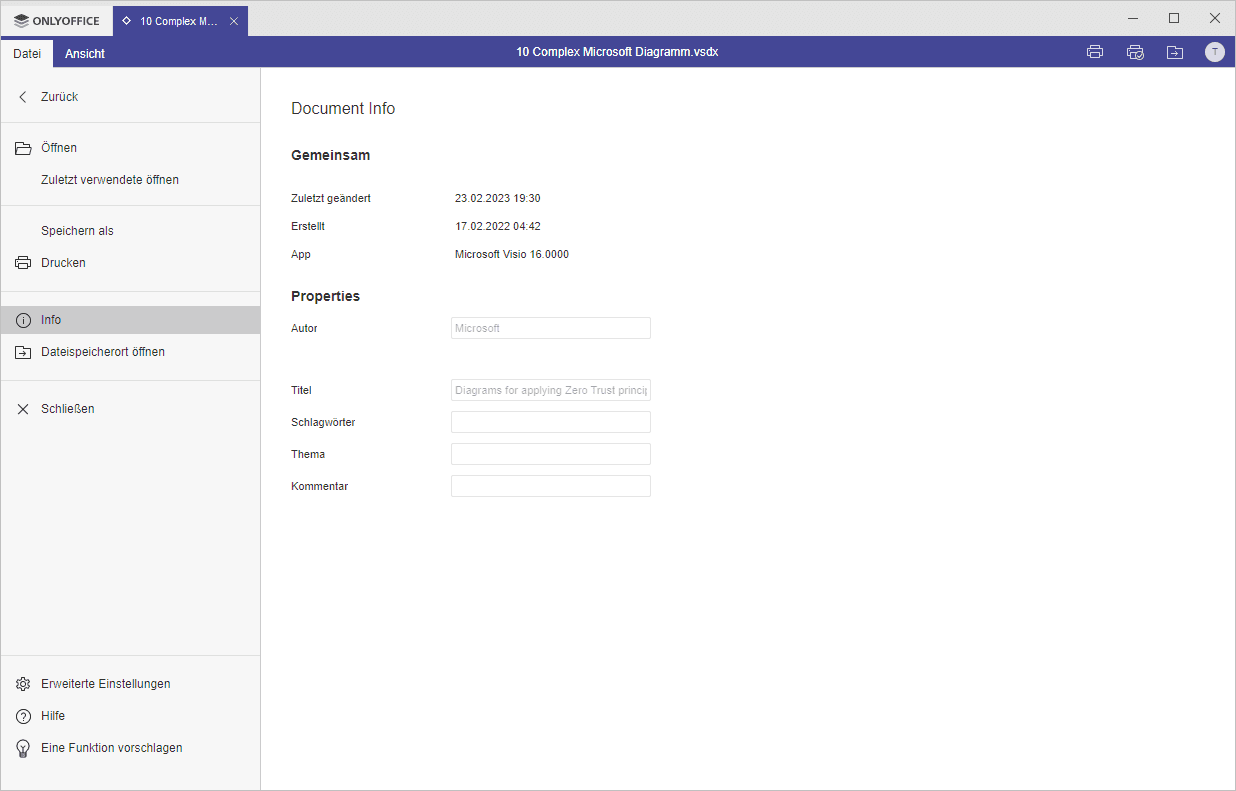Click the Microsoft Visio 16.0000 value
This screenshot has width=1236, height=791.
(x=512, y=254)
